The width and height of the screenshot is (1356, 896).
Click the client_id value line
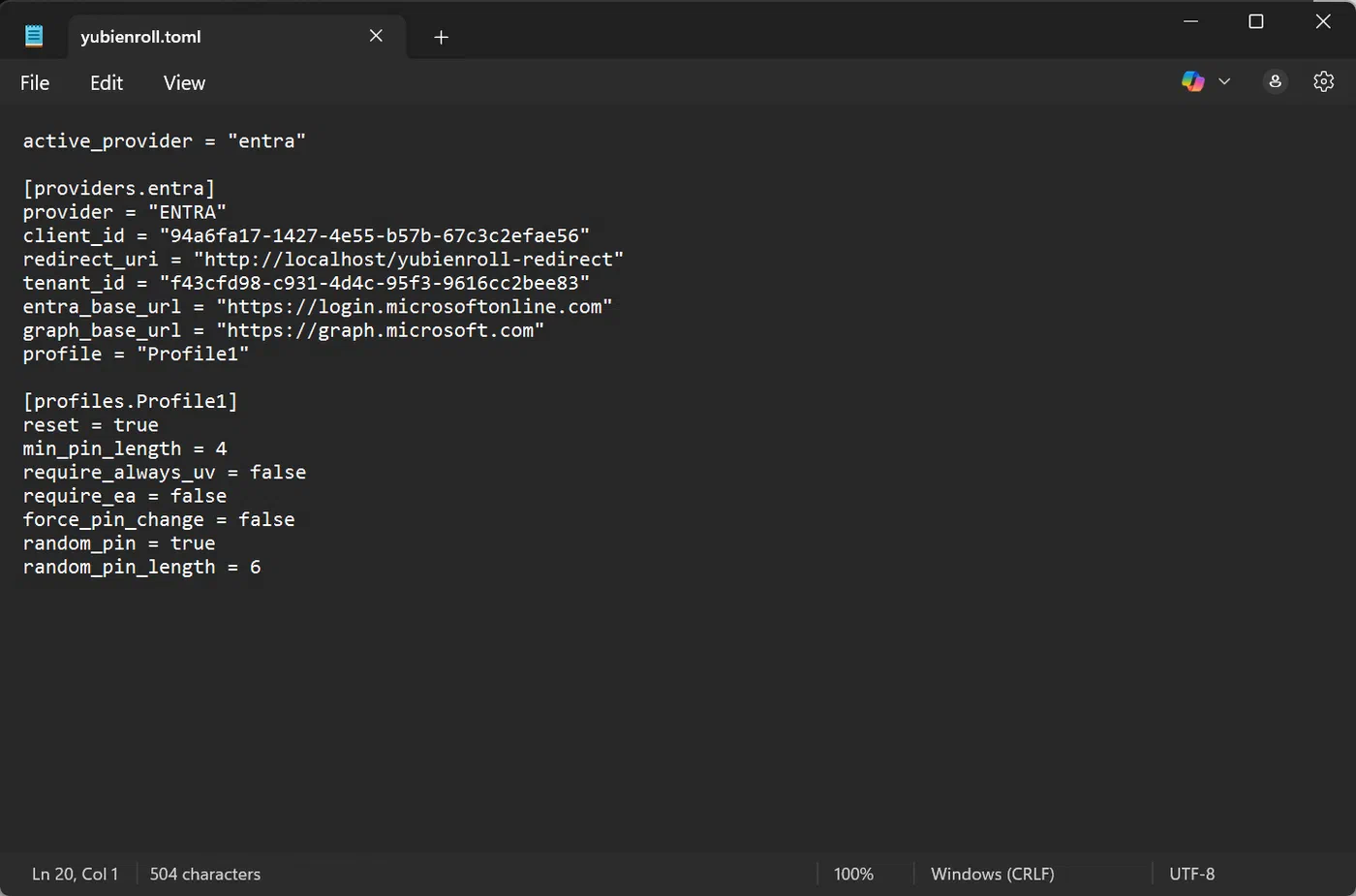(x=307, y=235)
